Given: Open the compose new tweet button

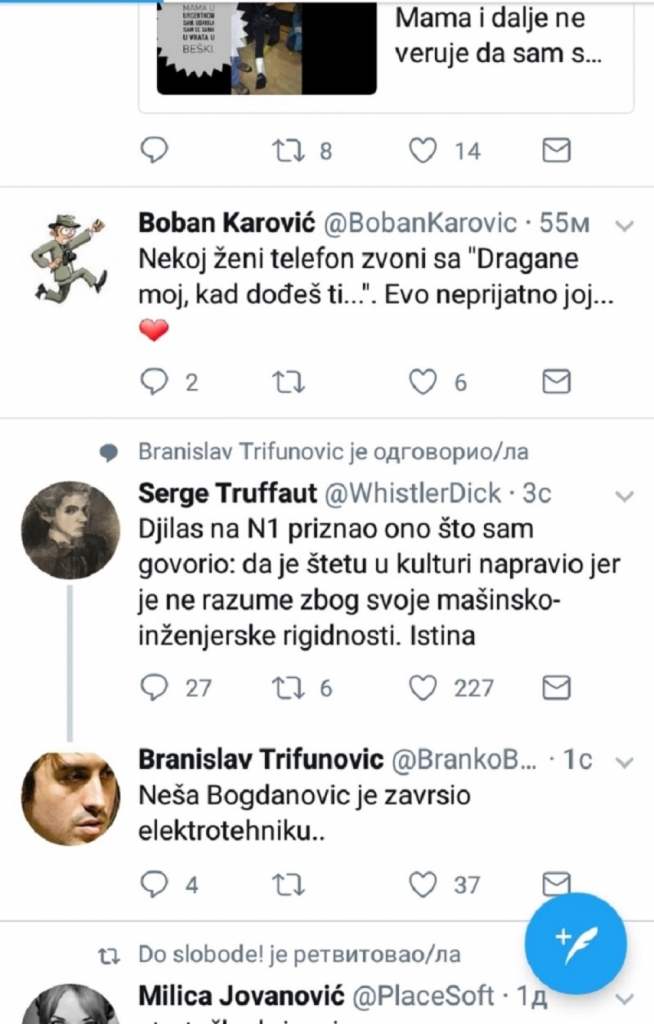Looking at the screenshot, I should coord(574,944).
